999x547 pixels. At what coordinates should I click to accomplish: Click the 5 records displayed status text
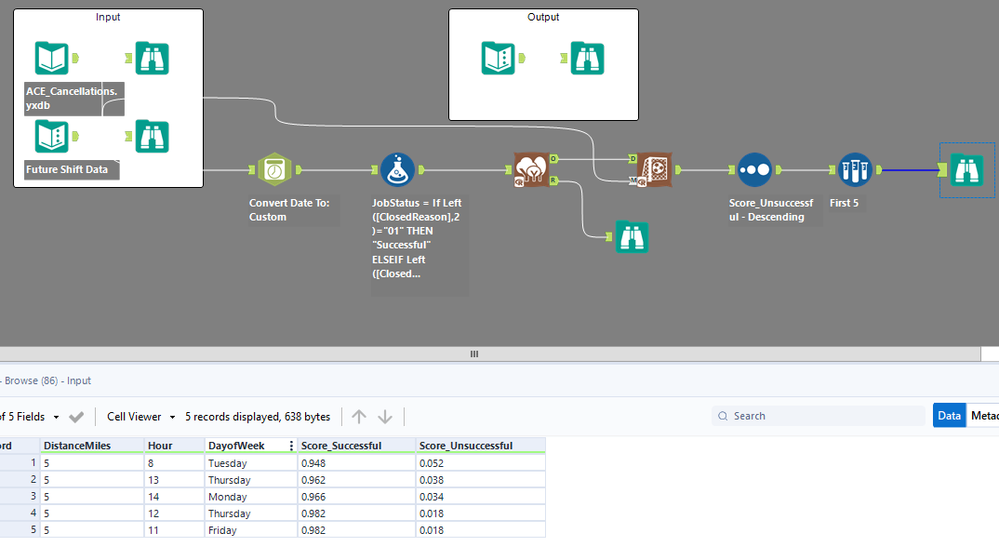(257, 416)
